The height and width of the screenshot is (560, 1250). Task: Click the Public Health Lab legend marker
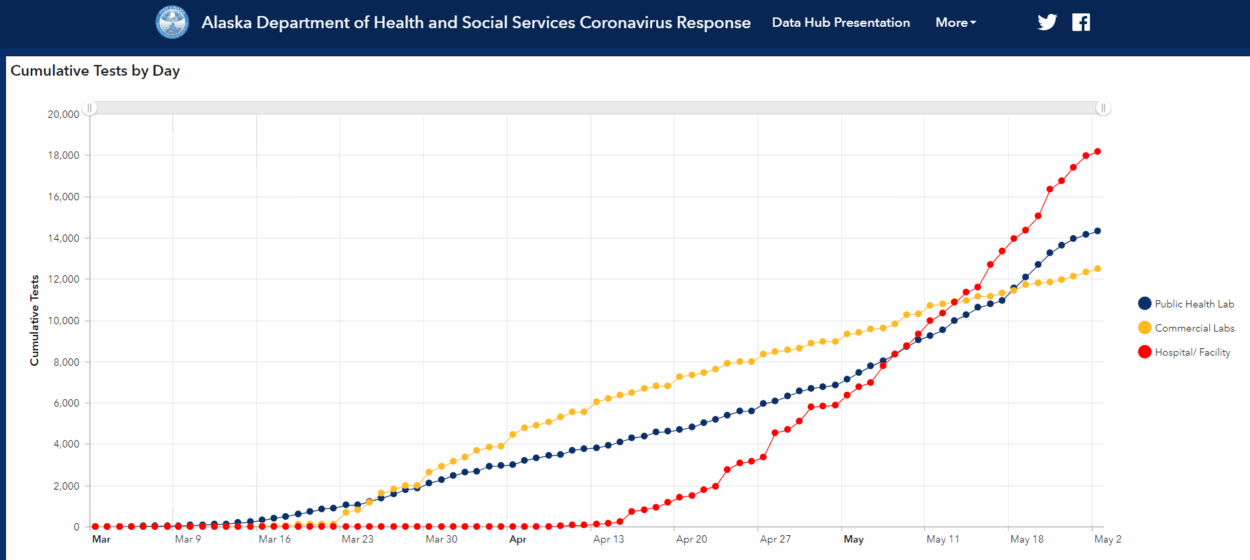(1144, 304)
